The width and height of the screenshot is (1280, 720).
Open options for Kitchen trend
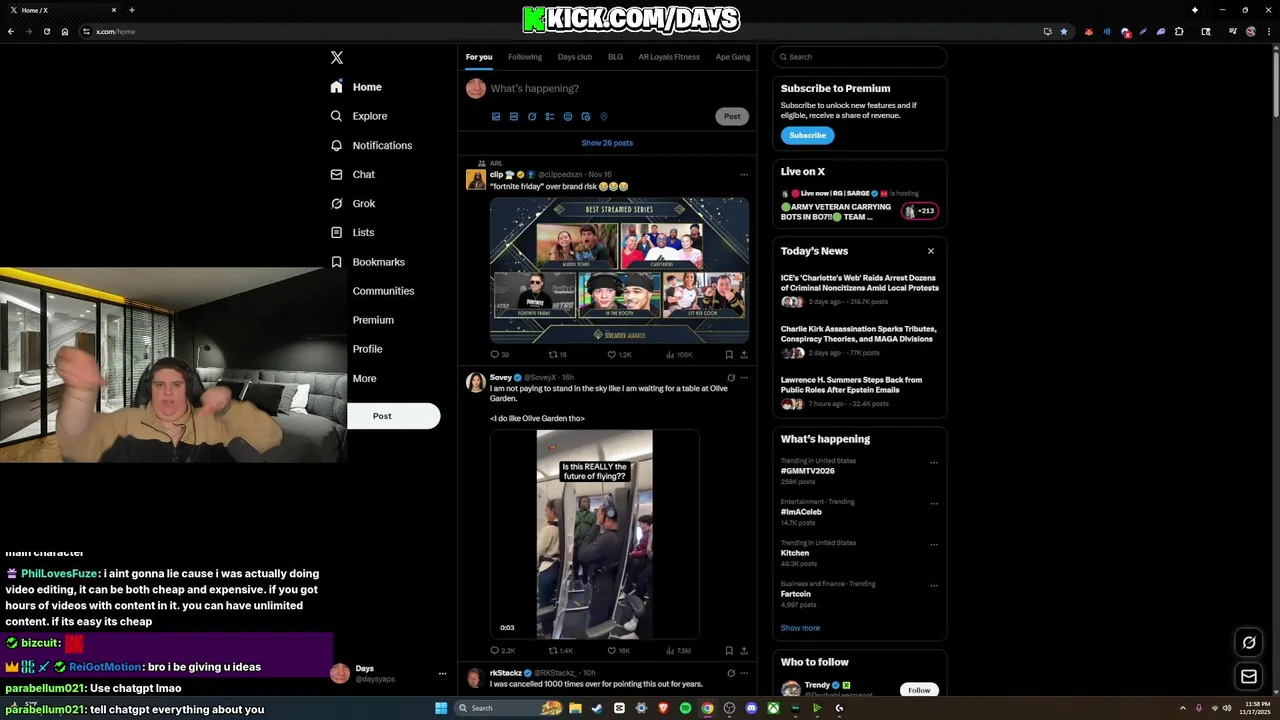point(934,545)
